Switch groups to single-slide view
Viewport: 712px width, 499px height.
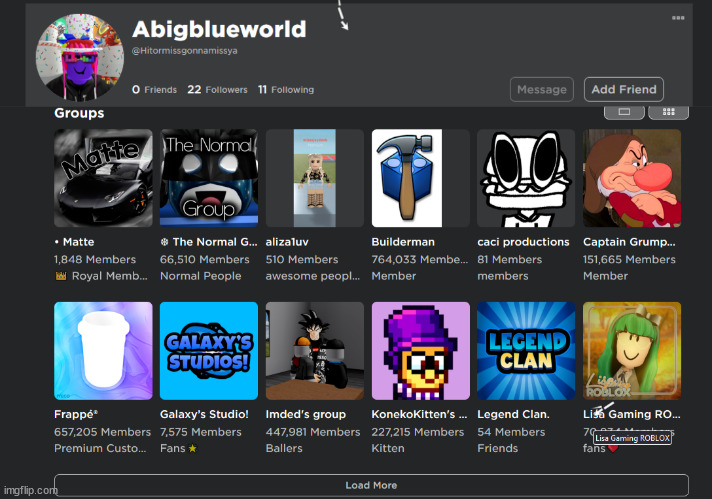[x=624, y=112]
